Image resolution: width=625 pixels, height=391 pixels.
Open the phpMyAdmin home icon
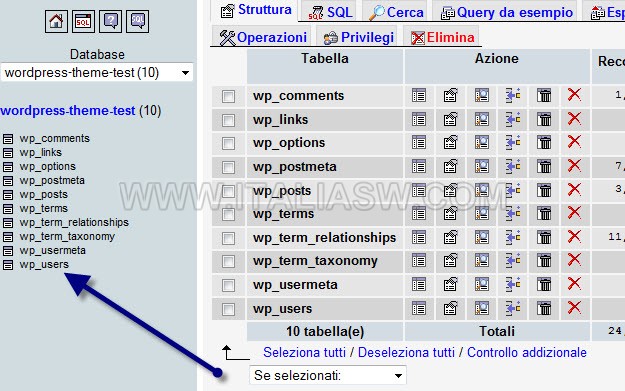[56, 21]
